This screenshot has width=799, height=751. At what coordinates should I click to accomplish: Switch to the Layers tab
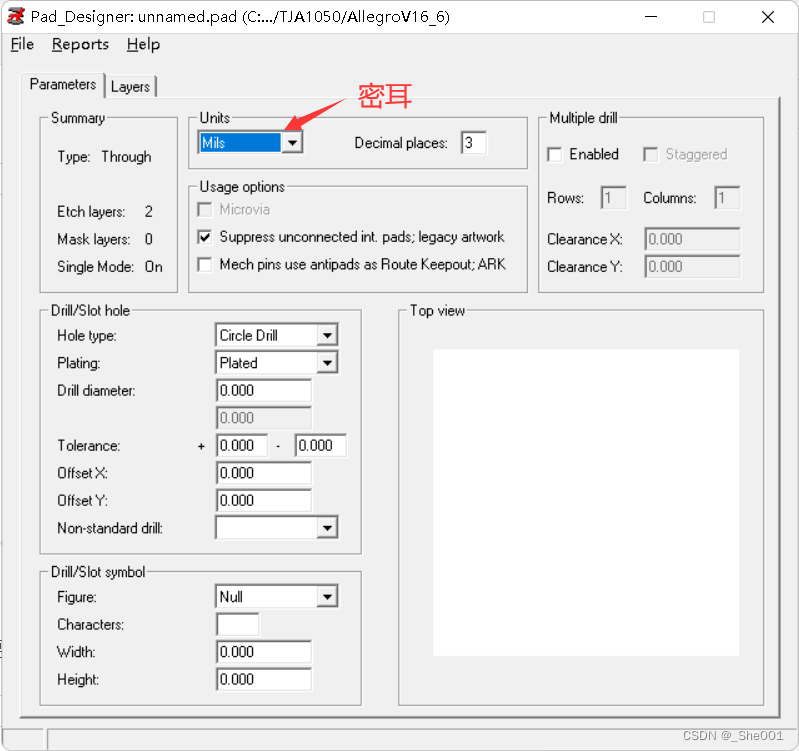pyautogui.click(x=130, y=87)
